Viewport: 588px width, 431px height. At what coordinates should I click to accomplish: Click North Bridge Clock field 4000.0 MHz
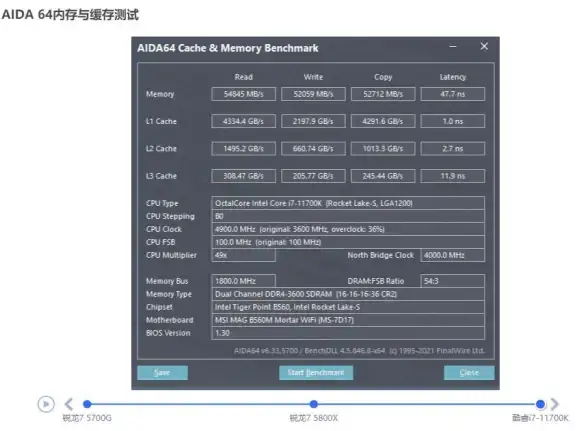(x=453, y=255)
